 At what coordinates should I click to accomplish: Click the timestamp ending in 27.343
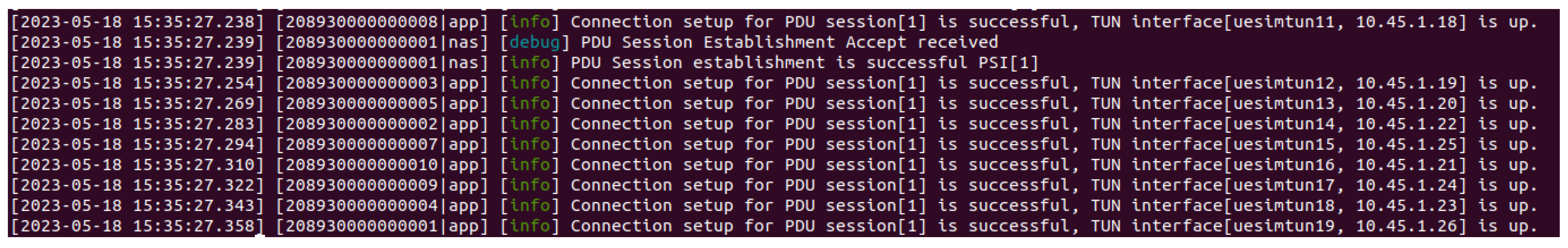point(138,206)
